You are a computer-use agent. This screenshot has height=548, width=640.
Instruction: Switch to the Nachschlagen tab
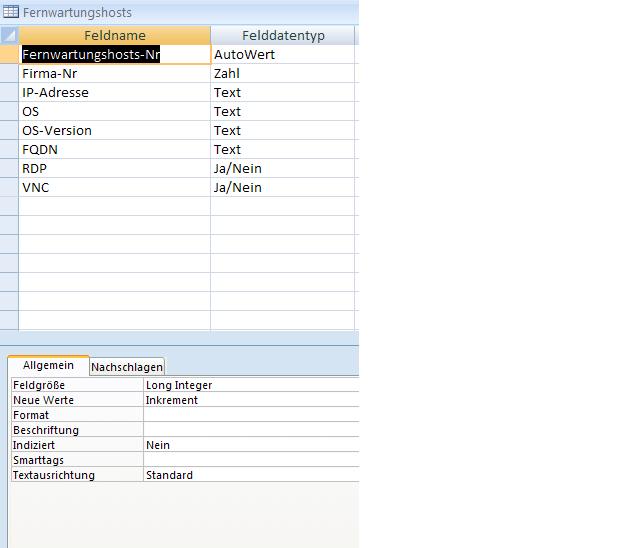(127, 367)
